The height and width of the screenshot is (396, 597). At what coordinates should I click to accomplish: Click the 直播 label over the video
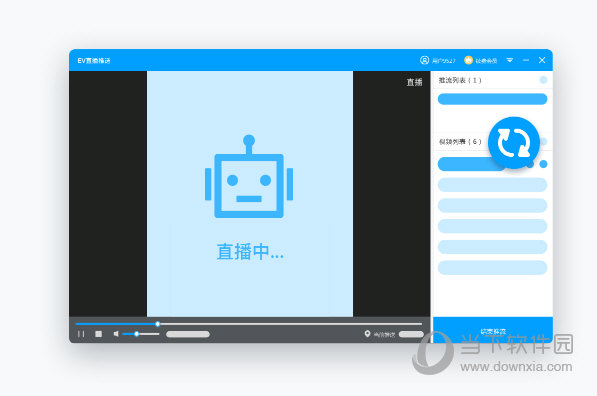tap(414, 82)
